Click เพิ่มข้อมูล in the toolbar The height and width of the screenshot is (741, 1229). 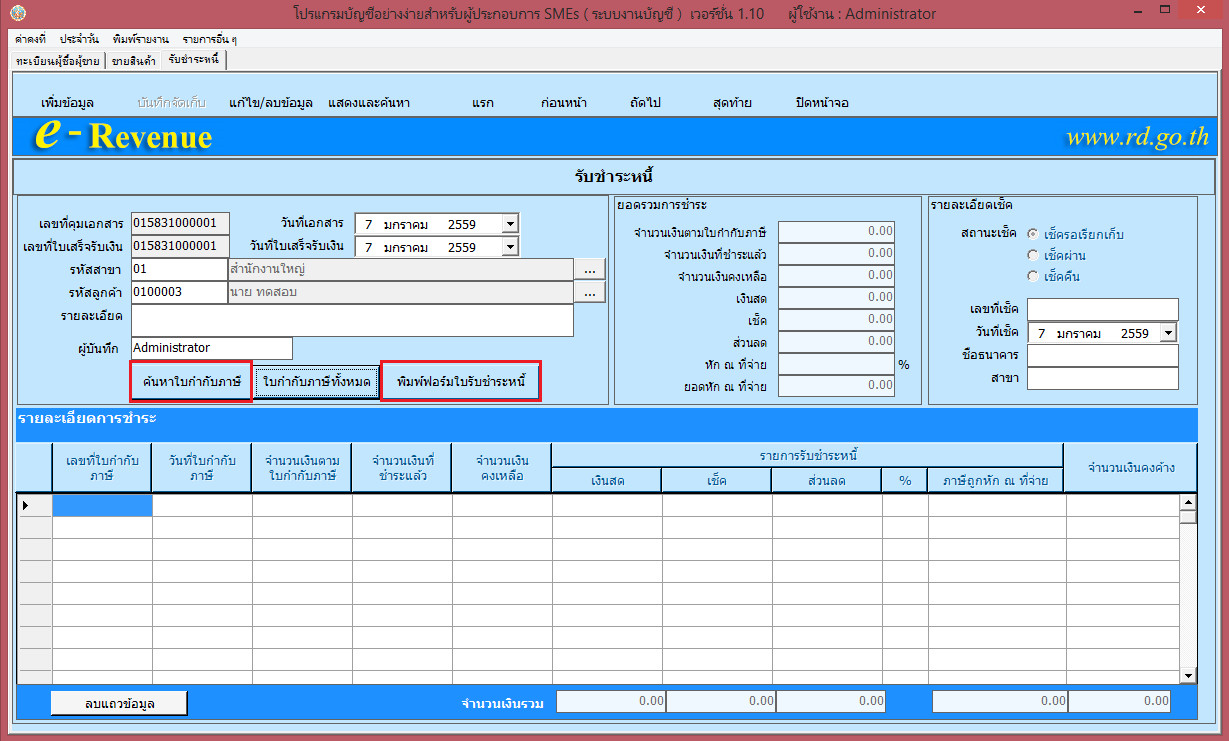[x=68, y=103]
